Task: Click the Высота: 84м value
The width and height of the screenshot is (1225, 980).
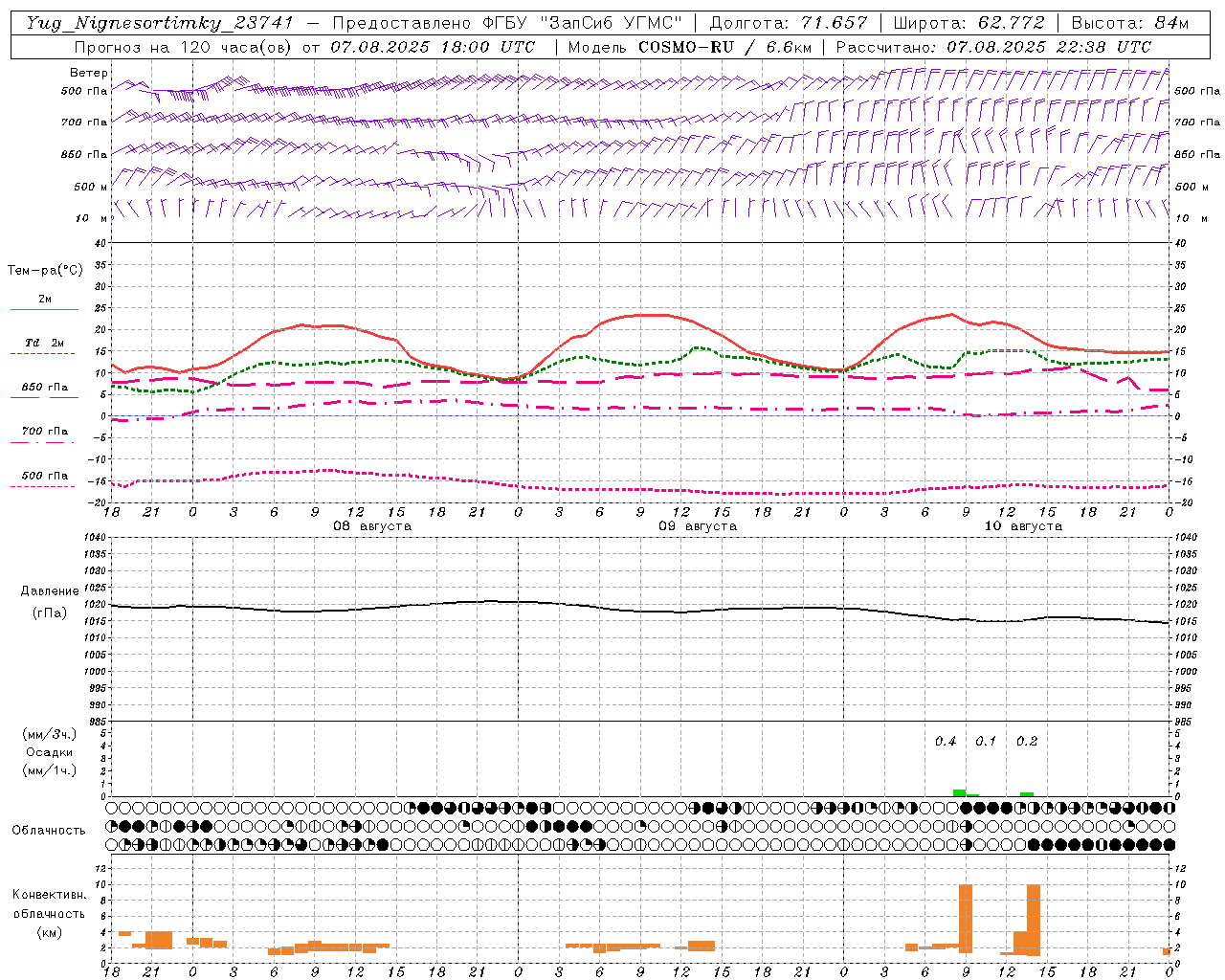Action: [x=1130, y=23]
